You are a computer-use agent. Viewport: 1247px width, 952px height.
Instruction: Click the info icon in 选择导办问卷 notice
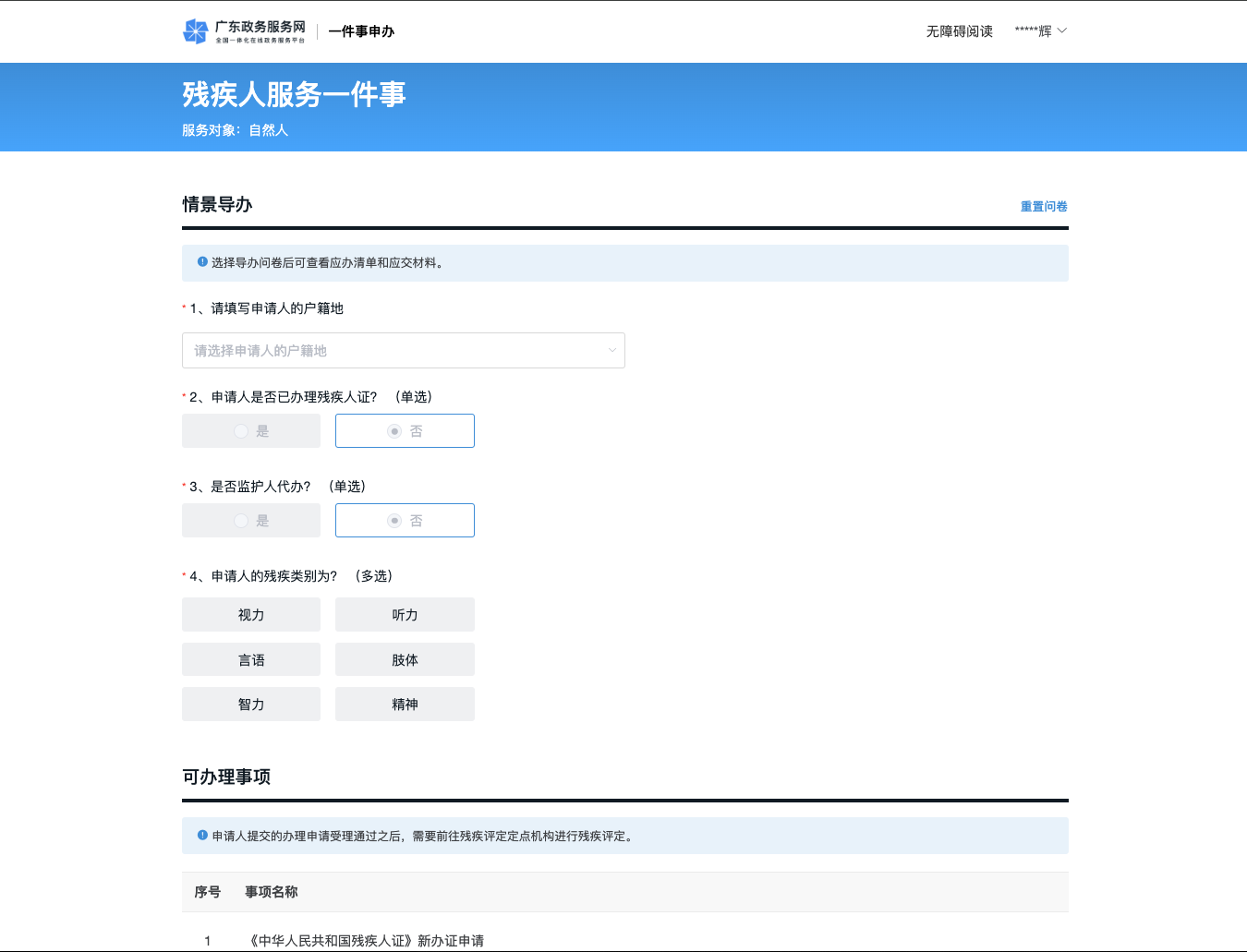click(202, 262)
